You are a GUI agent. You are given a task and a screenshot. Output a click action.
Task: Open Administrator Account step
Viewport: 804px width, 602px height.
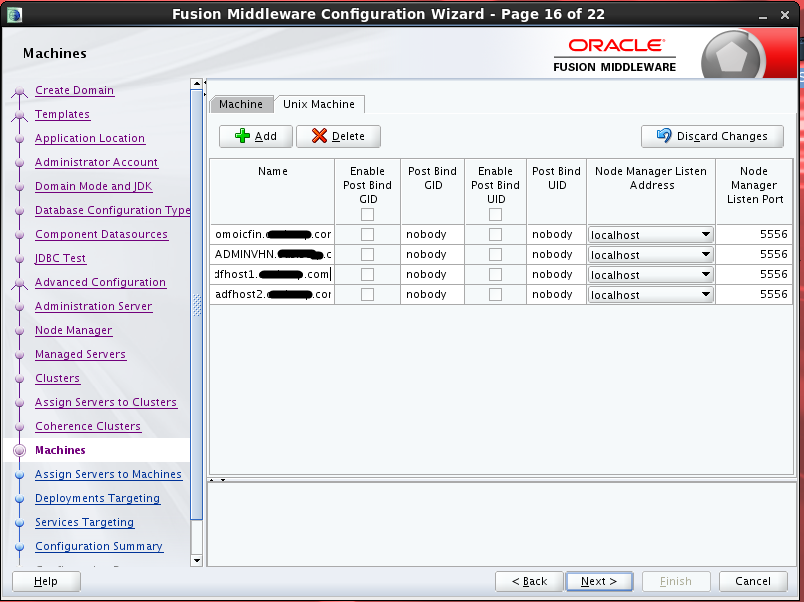[x=96, y=163]
